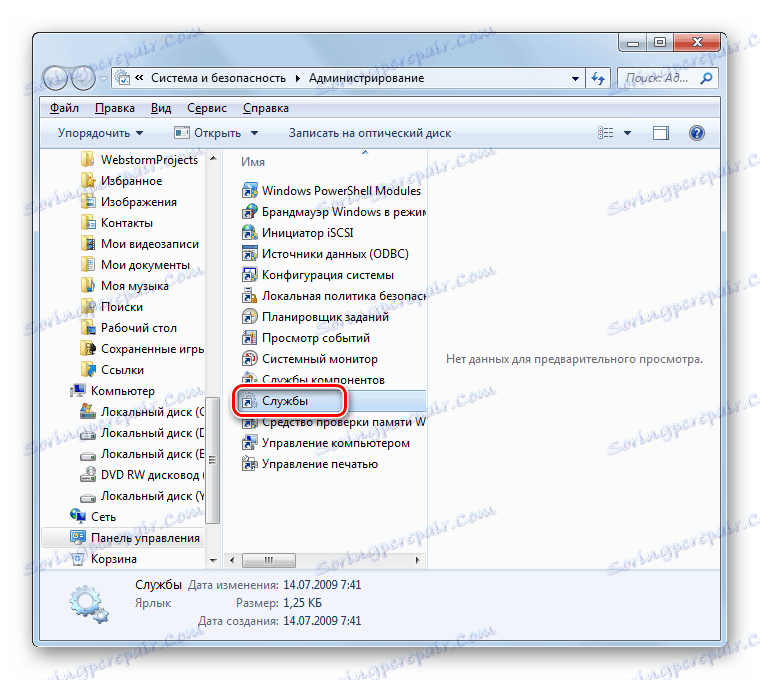Expand the address bar history dropdown
760x680 pixels.
click(x=575, y=79)
